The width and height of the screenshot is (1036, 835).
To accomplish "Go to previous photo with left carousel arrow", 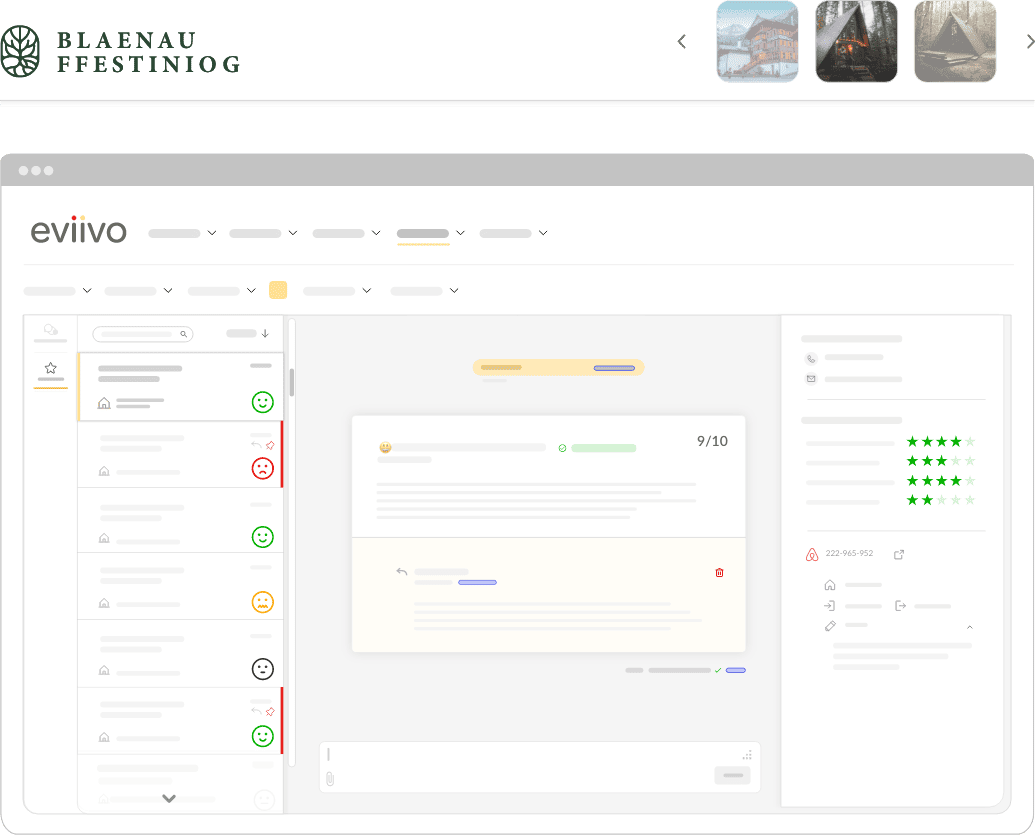I will coord(682,42).
